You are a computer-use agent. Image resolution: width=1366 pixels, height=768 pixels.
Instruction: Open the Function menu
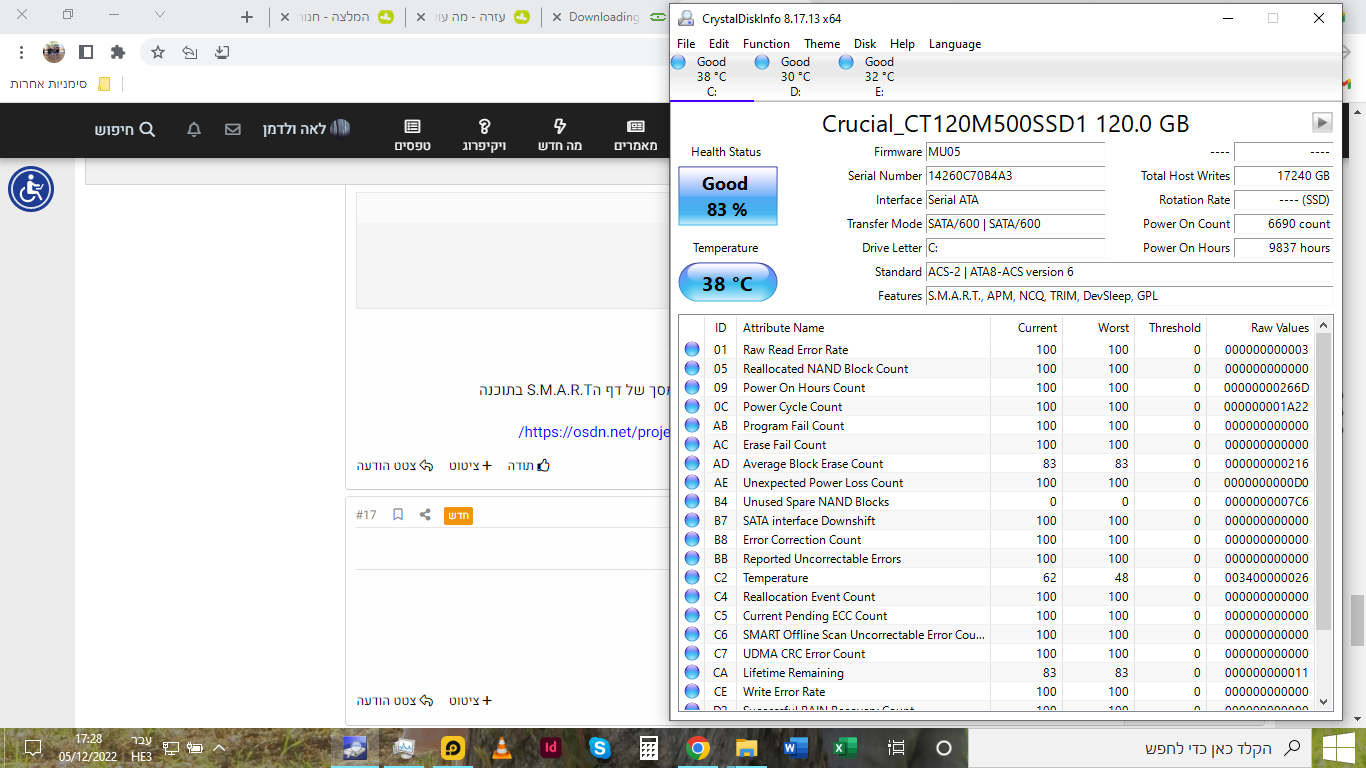pos(767,44)
